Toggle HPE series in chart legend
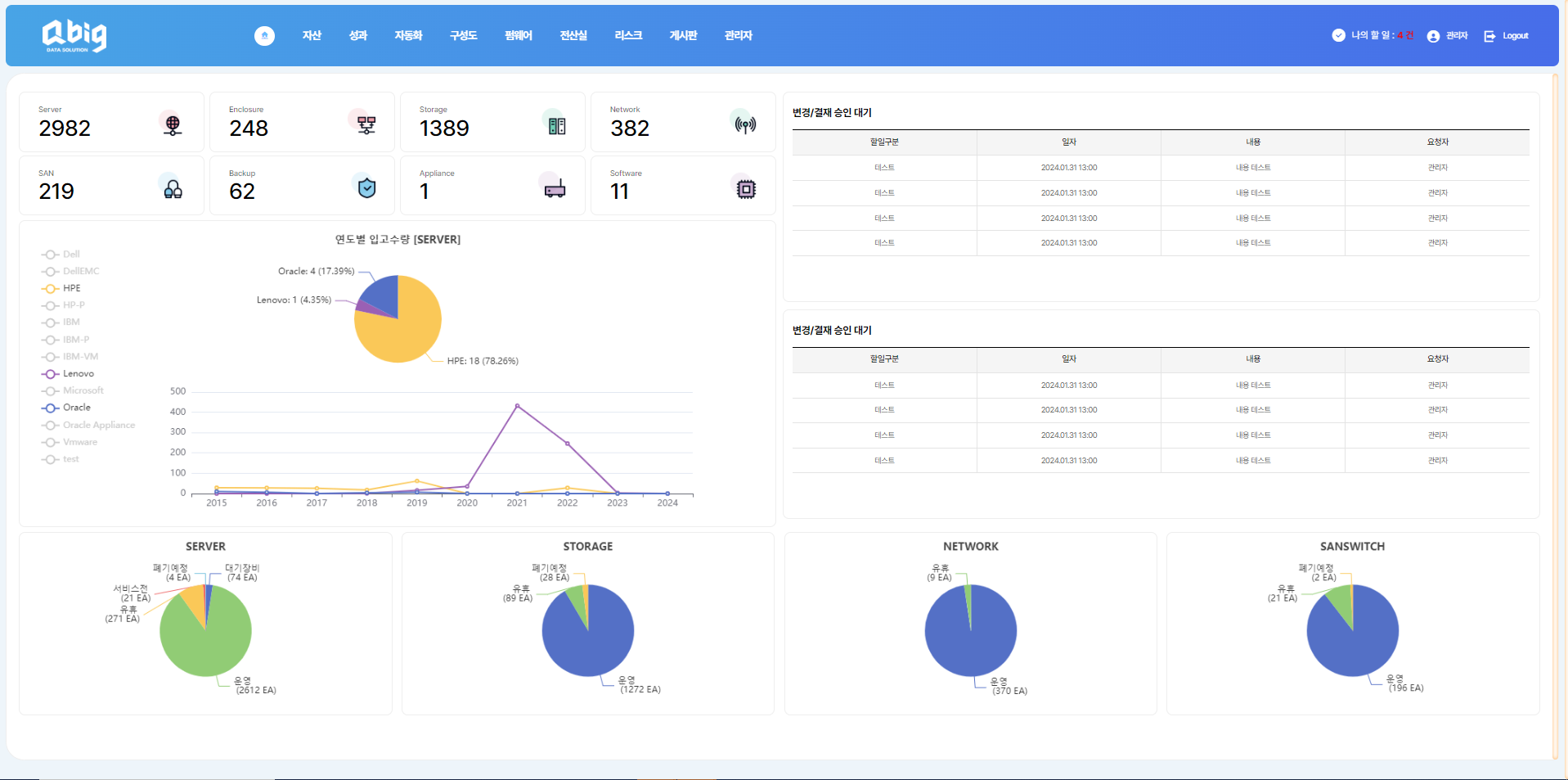 click(x=61, y=288)
